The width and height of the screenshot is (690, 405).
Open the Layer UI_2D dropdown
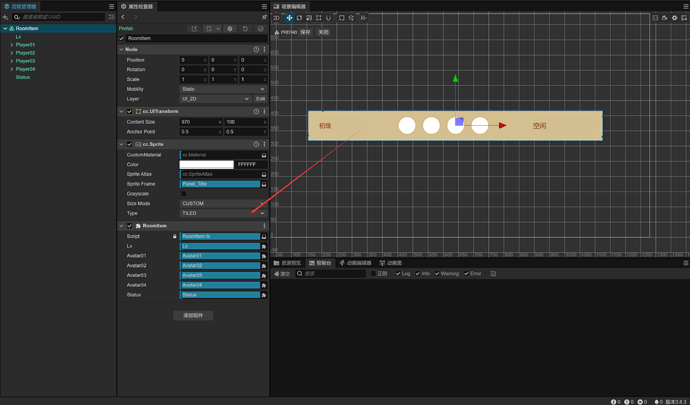[x=216, y=99]
